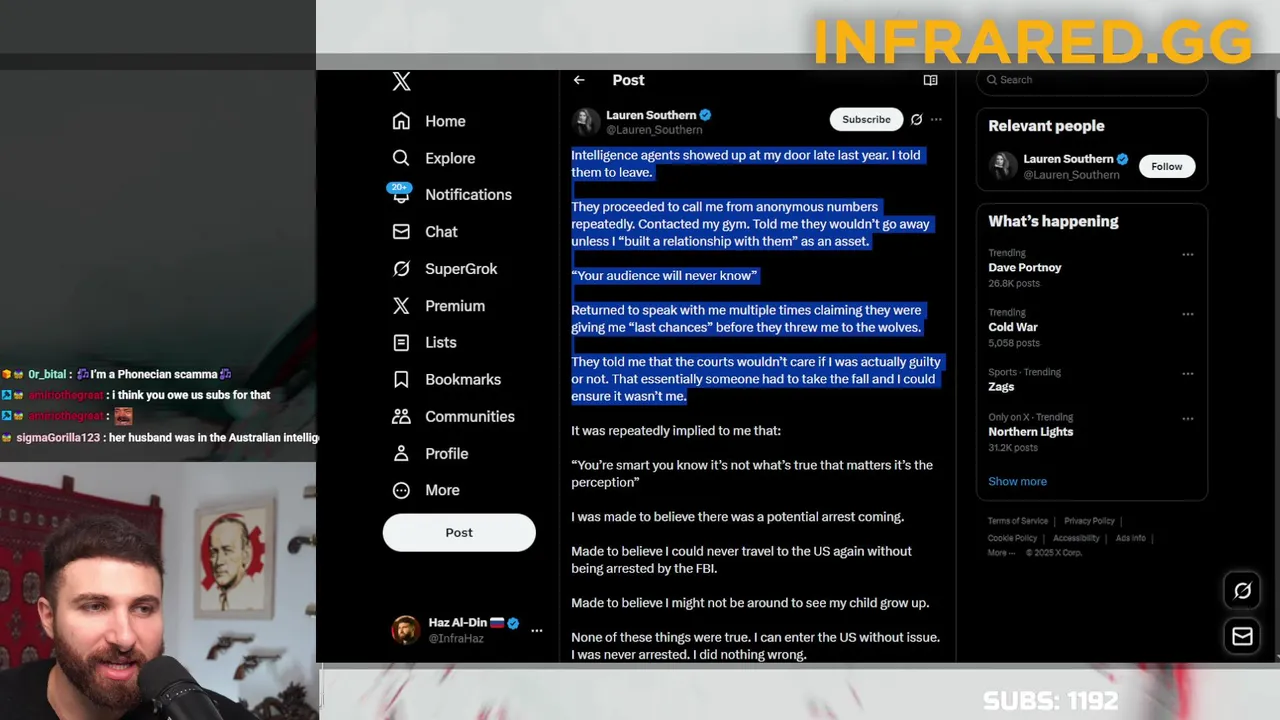Viewport: 1280px width, 720px height.
Task: Open options for Dave Portnoy trend
Action: pos(1187,254)
